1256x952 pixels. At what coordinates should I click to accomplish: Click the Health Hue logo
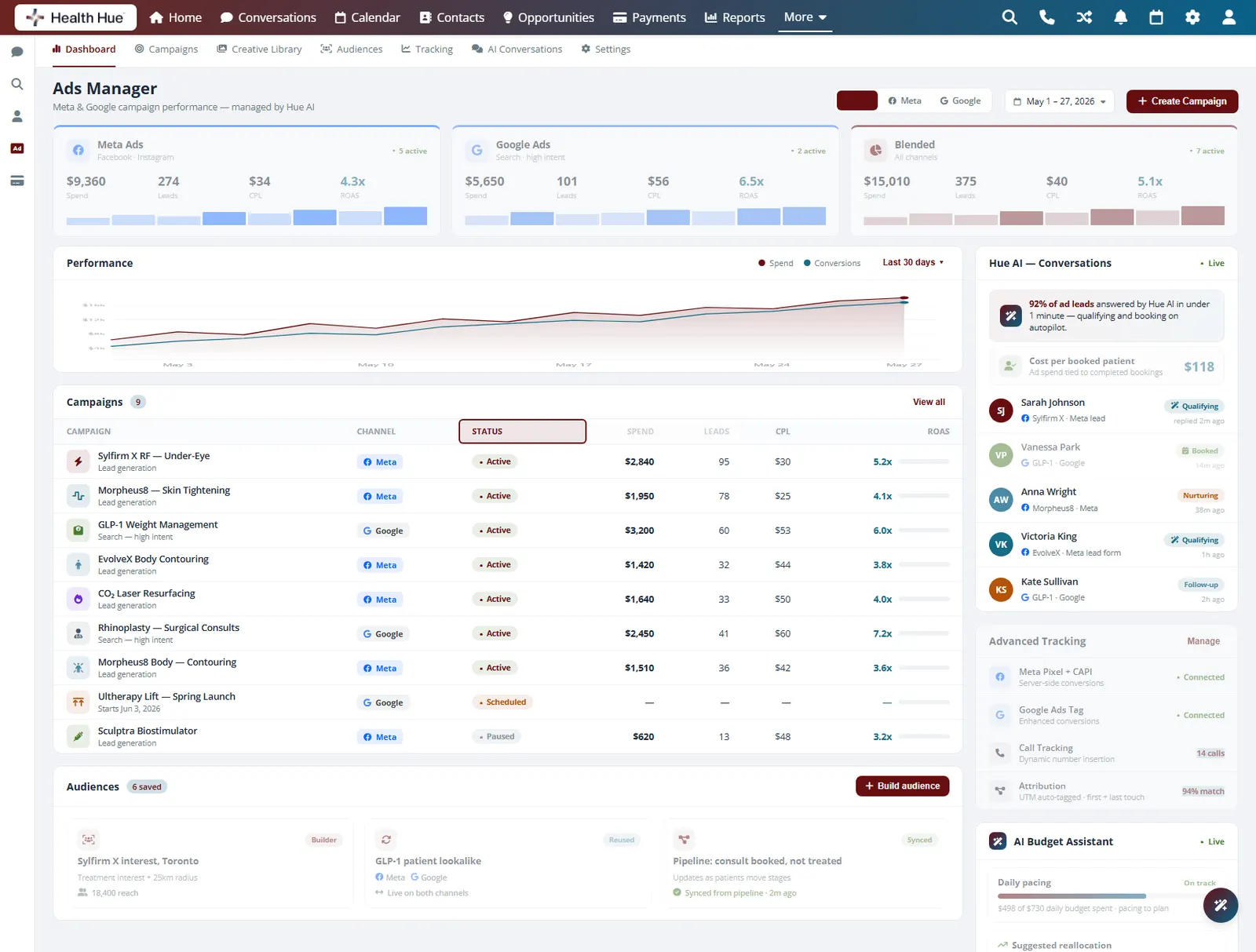pos(75,17)
